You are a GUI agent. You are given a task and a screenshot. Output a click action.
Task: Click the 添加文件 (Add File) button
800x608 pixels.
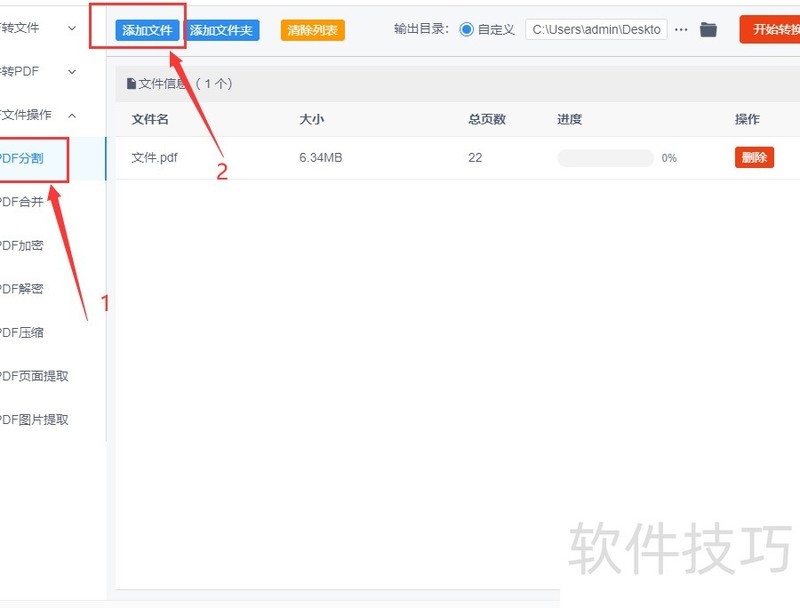pyautogui.click(x=147, y=30)
